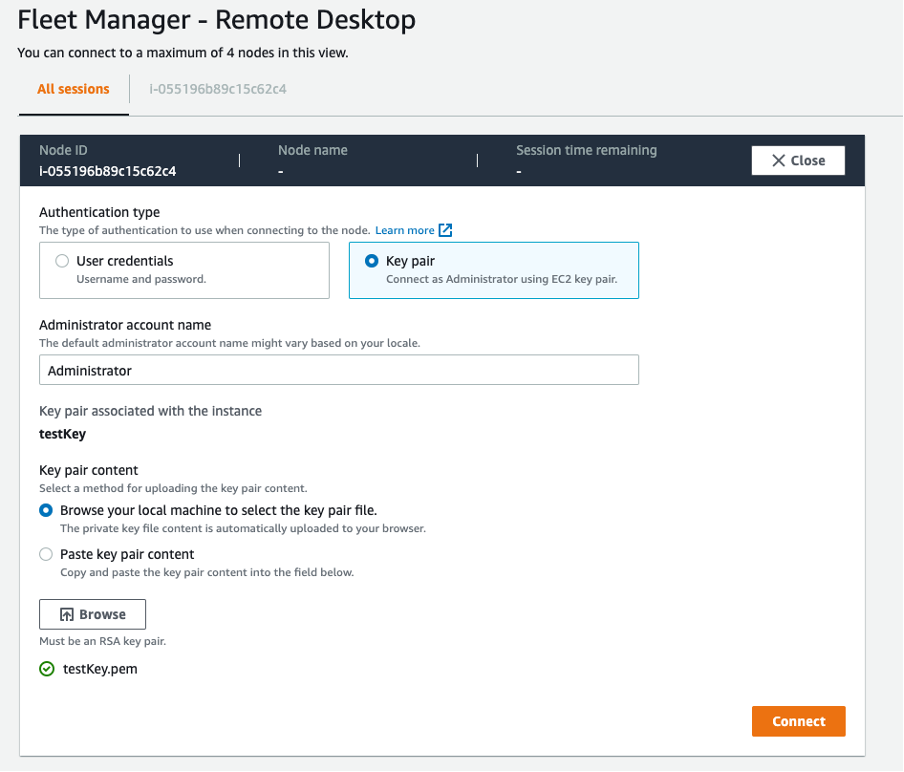The width and height of the screenshot is (904, 772).
Task: Click the Fleet Manager - Remote Desktop heading
Action: point(217,20)
